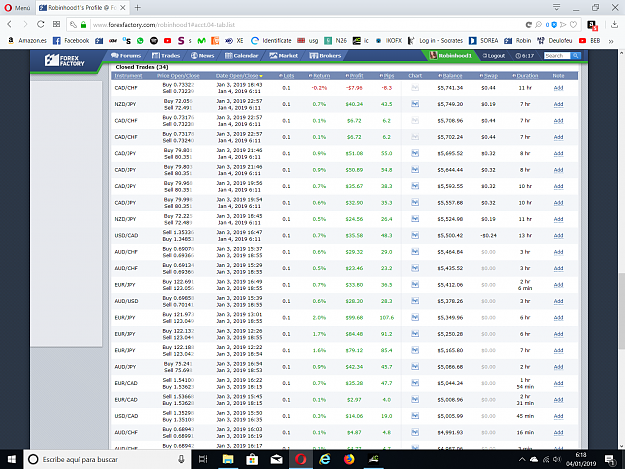This screenshot has height=469, width=625.
Task: Open Firefox from the taskbar
Action: (349, 459)
